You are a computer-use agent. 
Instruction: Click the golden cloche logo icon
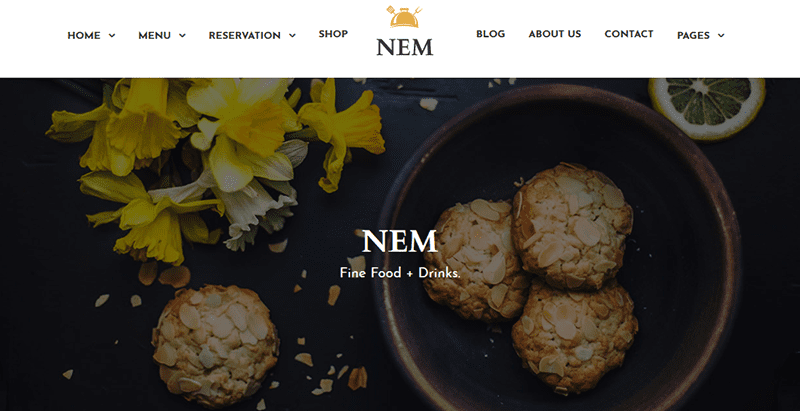point(405,16)
